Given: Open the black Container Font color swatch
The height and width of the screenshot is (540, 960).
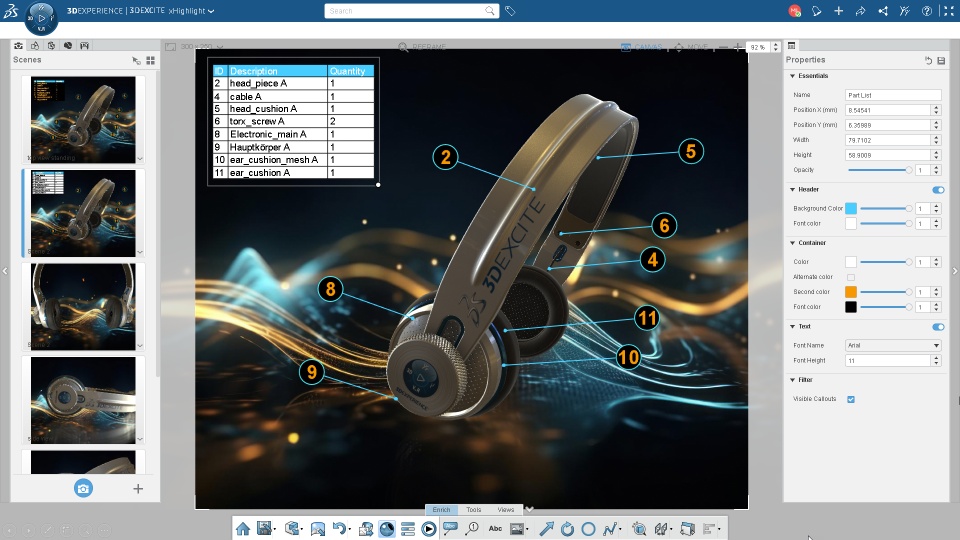Looking at the screenshot, I should coord(851,307).
